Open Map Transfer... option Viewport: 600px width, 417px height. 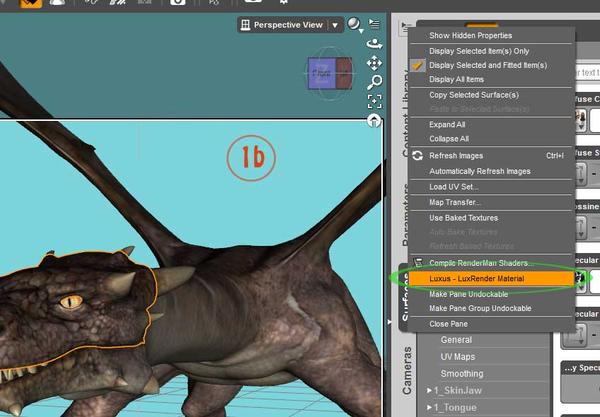click(455, 202)
